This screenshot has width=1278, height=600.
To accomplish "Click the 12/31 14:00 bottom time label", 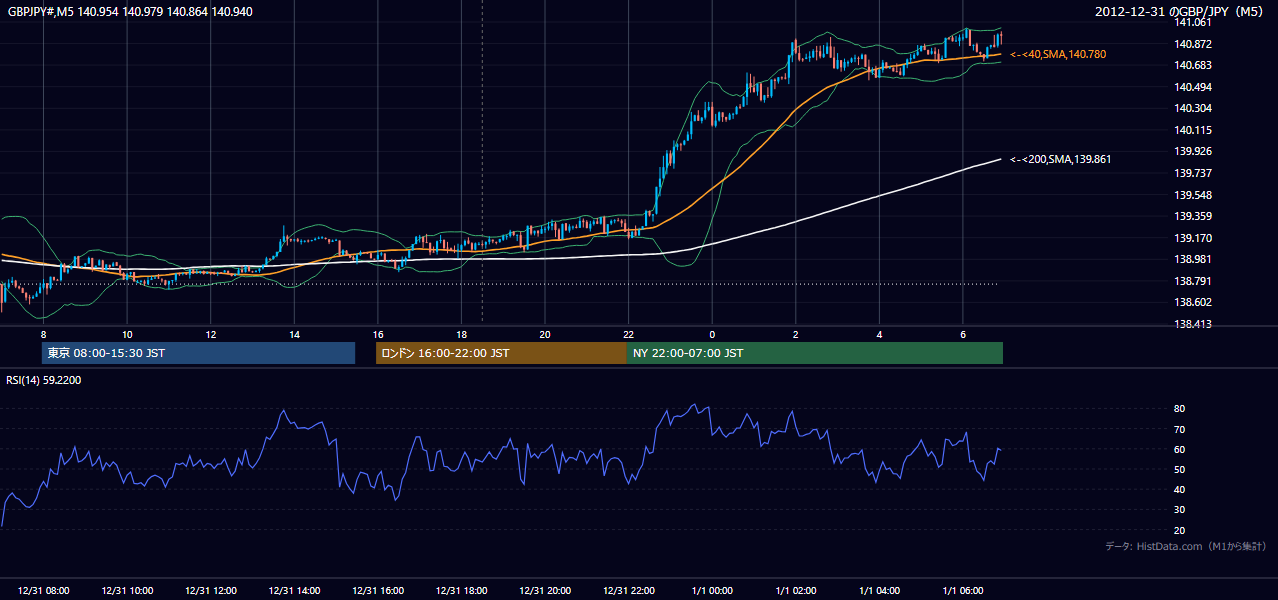I will click(x=294, y=591).
